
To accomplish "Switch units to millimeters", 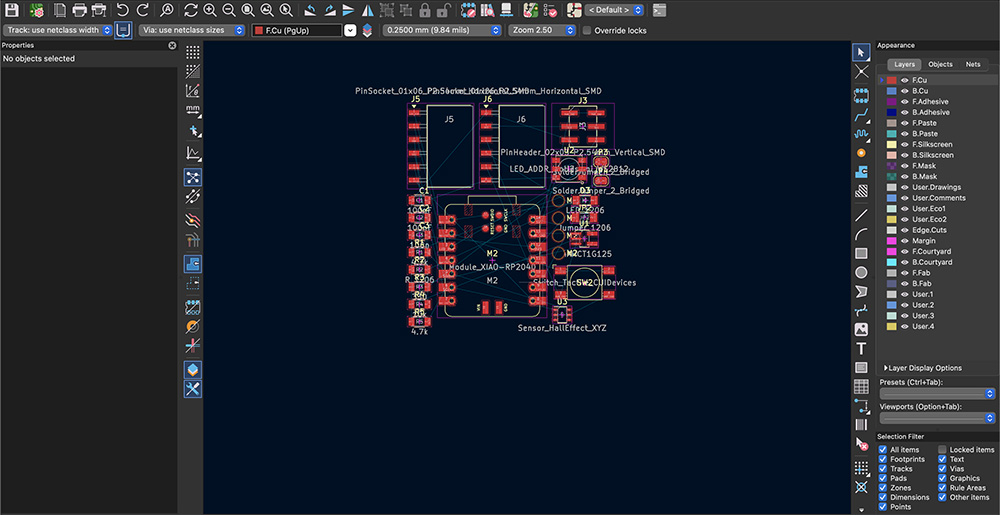I will [x=193, y=110].
